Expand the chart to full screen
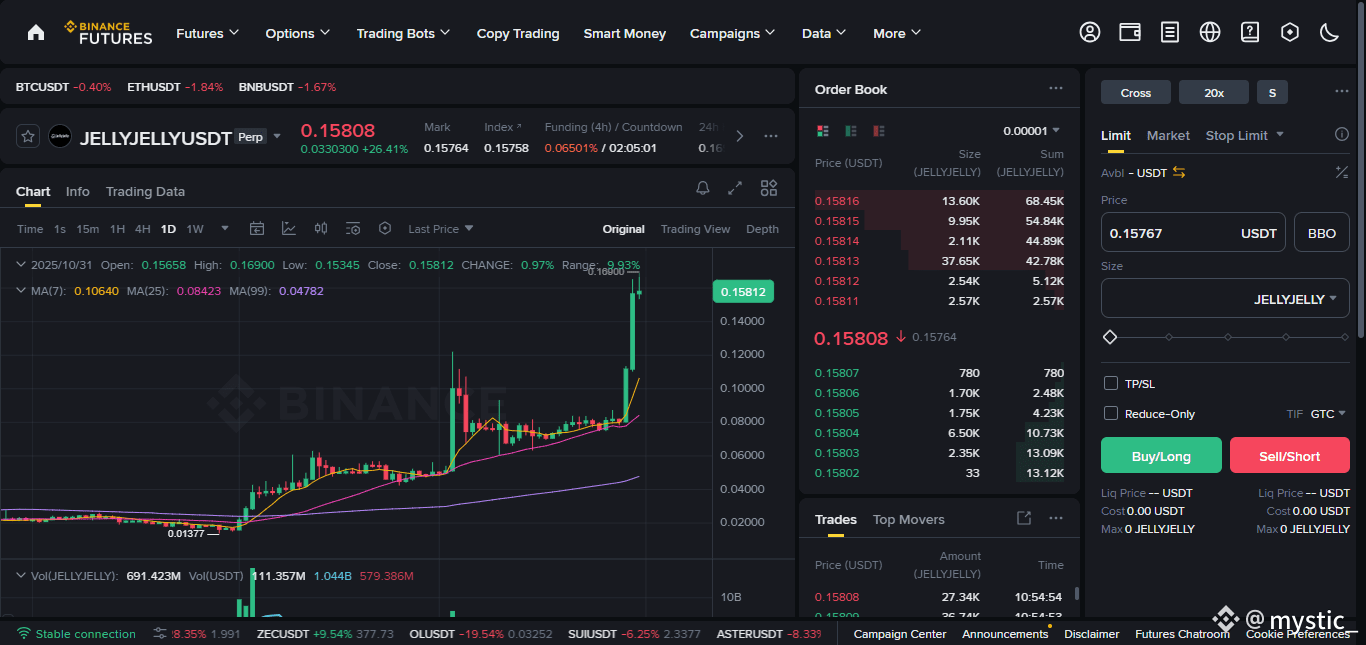This screenshot has width=1366, height=645. coord(735,188)
